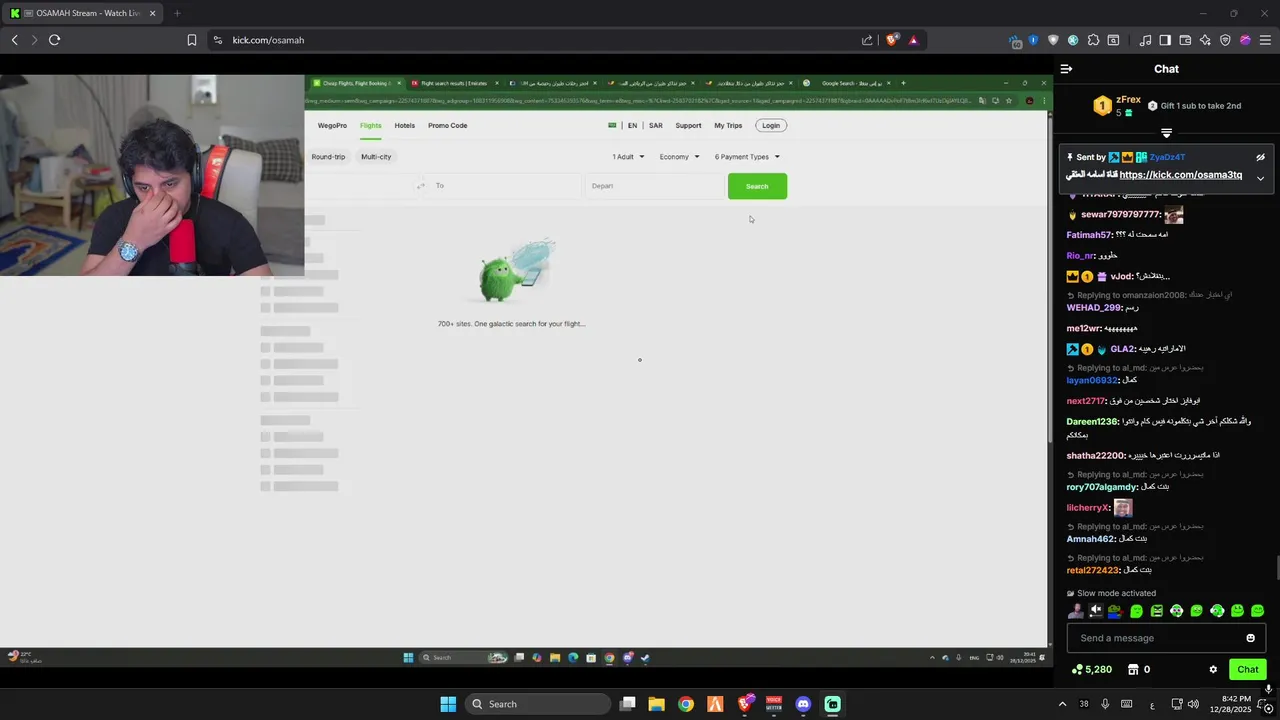The width and height of the screenshot is (1280, 720).
Task: Open the chat shop icon
Action: [1133, 670]
